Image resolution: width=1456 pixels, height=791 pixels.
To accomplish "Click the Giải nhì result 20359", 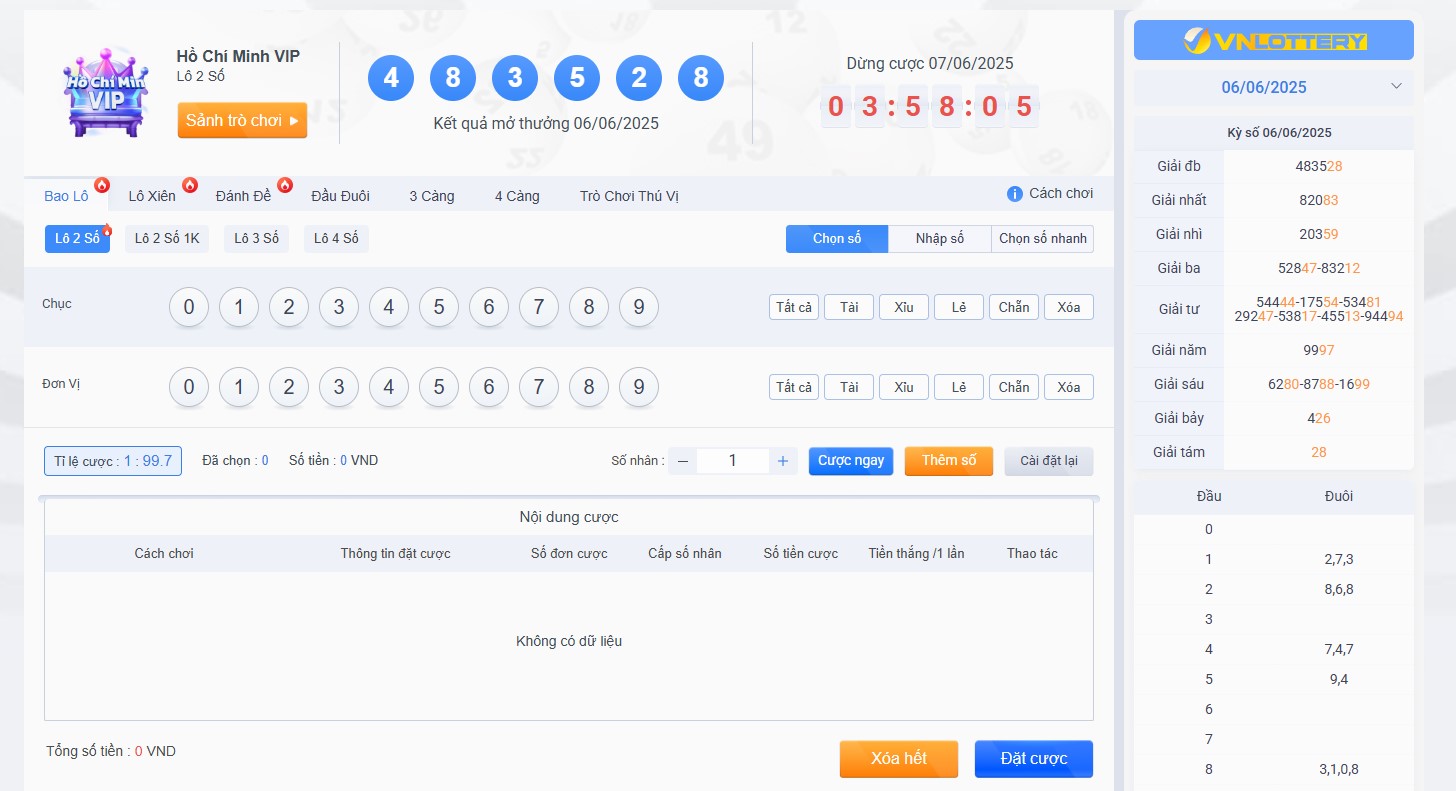I will click(1319, 234).
